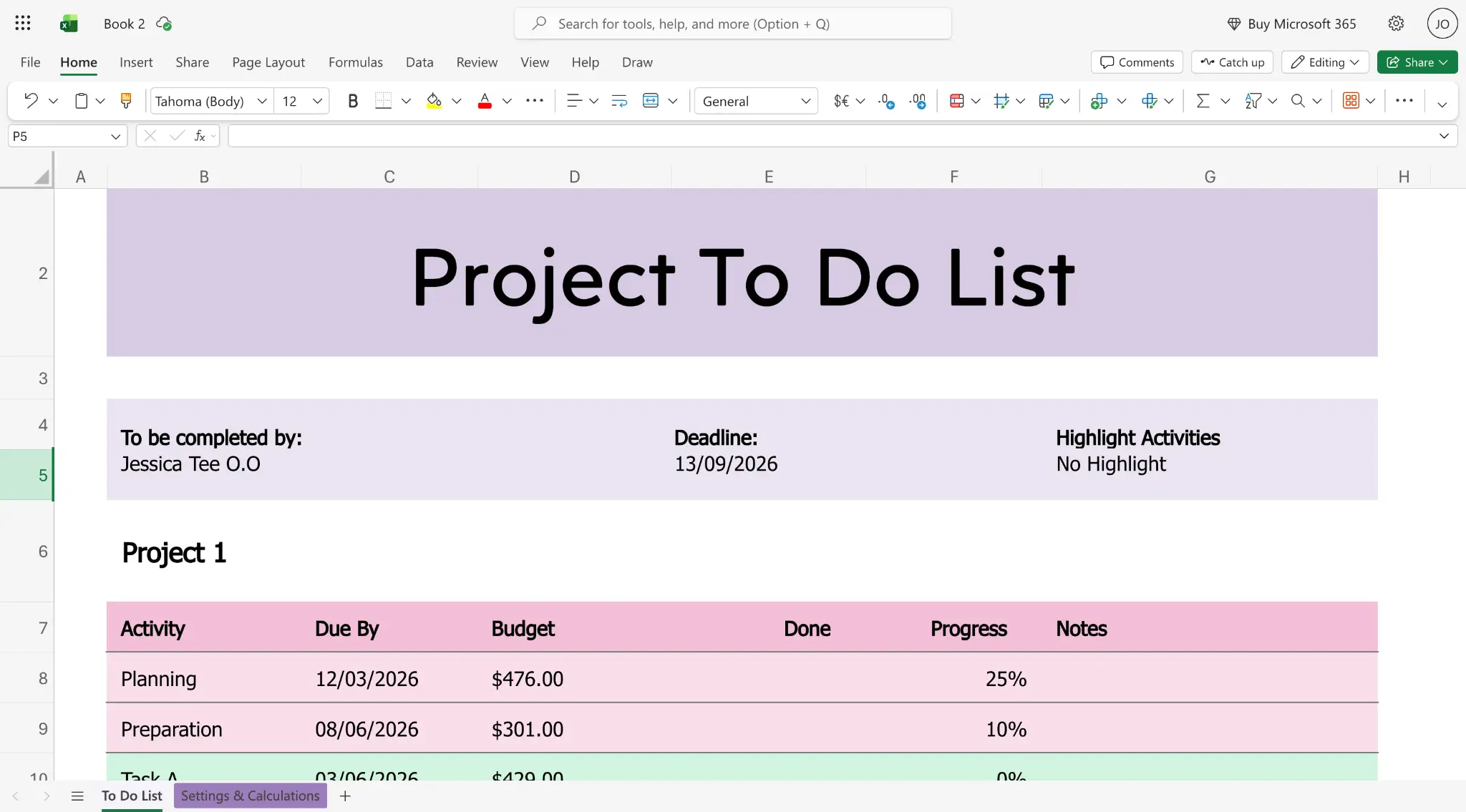Click the Insert cells icon

coord(1099,101)
